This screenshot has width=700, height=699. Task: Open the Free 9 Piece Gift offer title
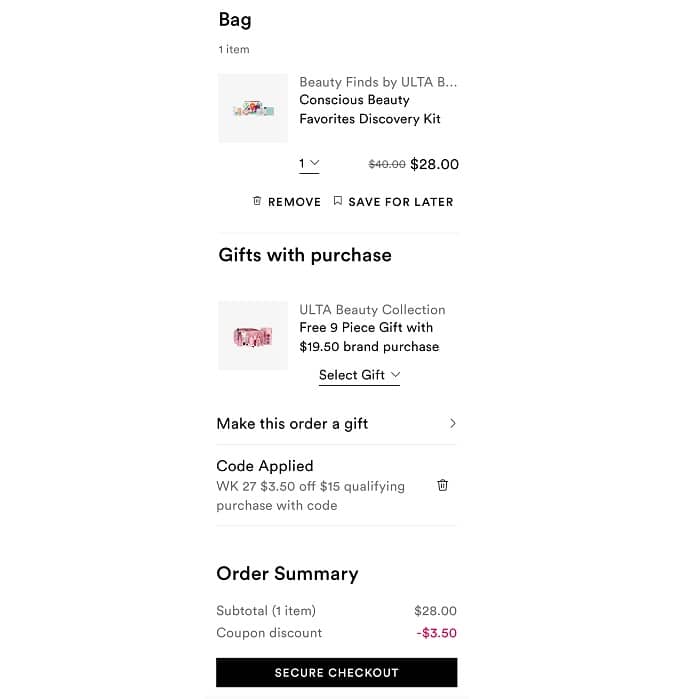pos(368,337)
